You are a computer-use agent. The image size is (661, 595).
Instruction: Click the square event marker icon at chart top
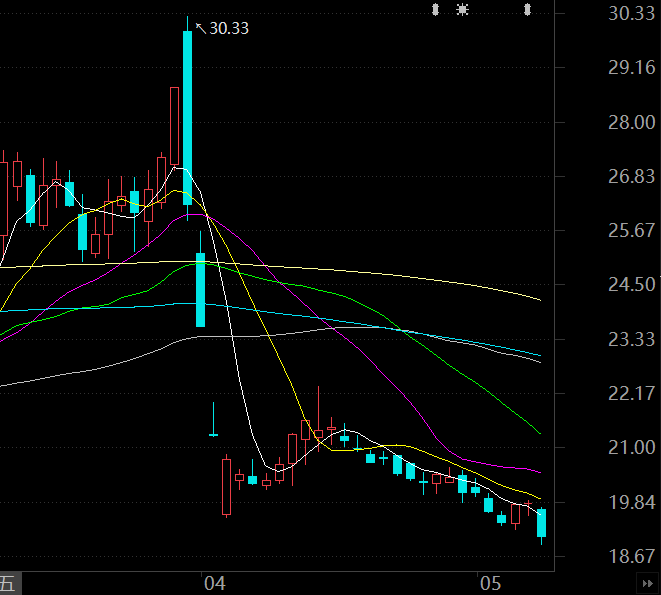click(x=462, y=9)
